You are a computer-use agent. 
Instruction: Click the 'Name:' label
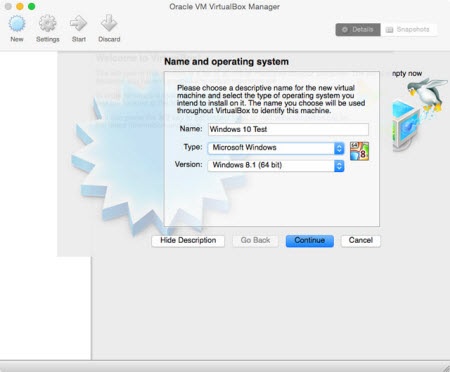click(191, 129)
